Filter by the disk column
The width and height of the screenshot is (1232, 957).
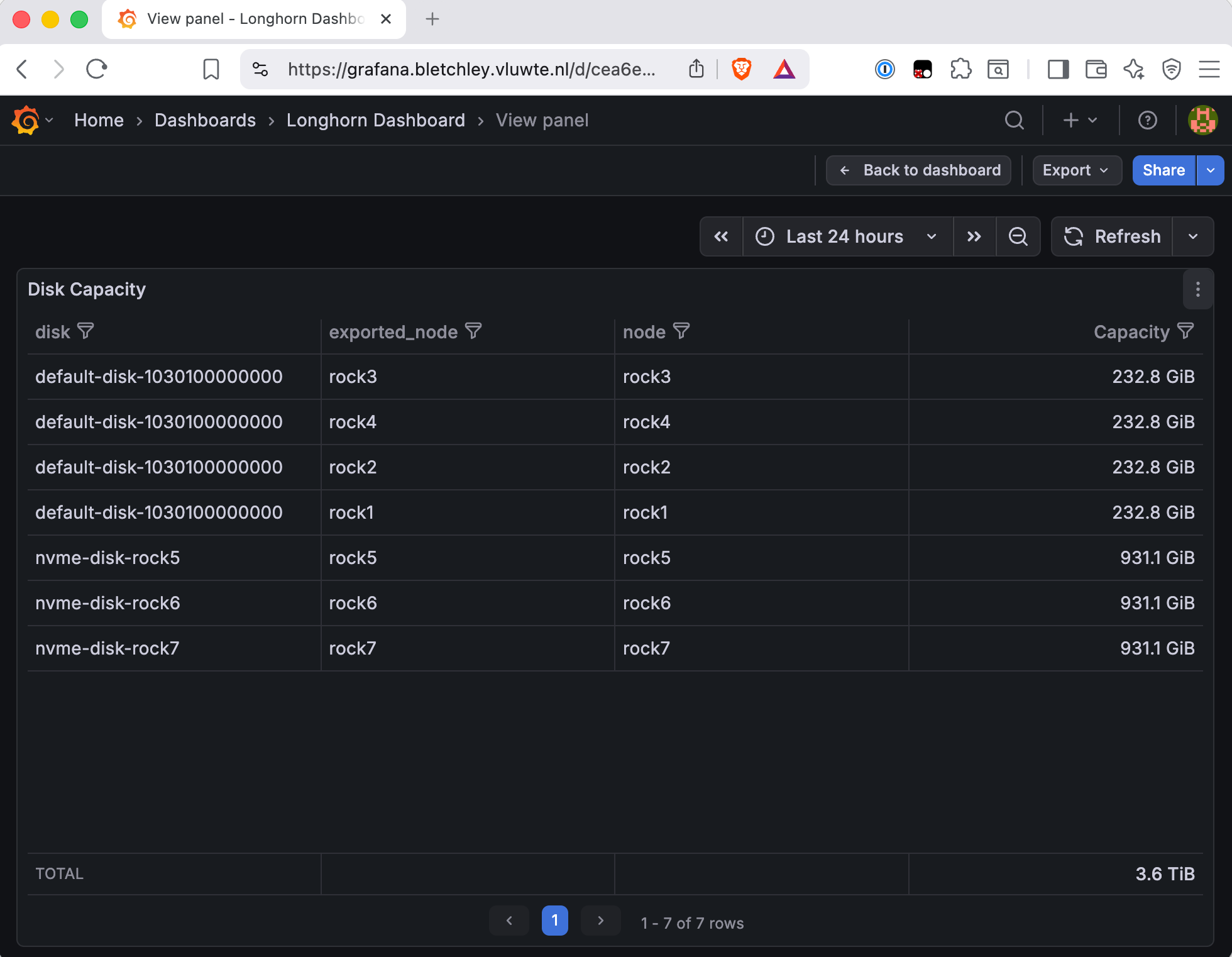click(85, 331)
